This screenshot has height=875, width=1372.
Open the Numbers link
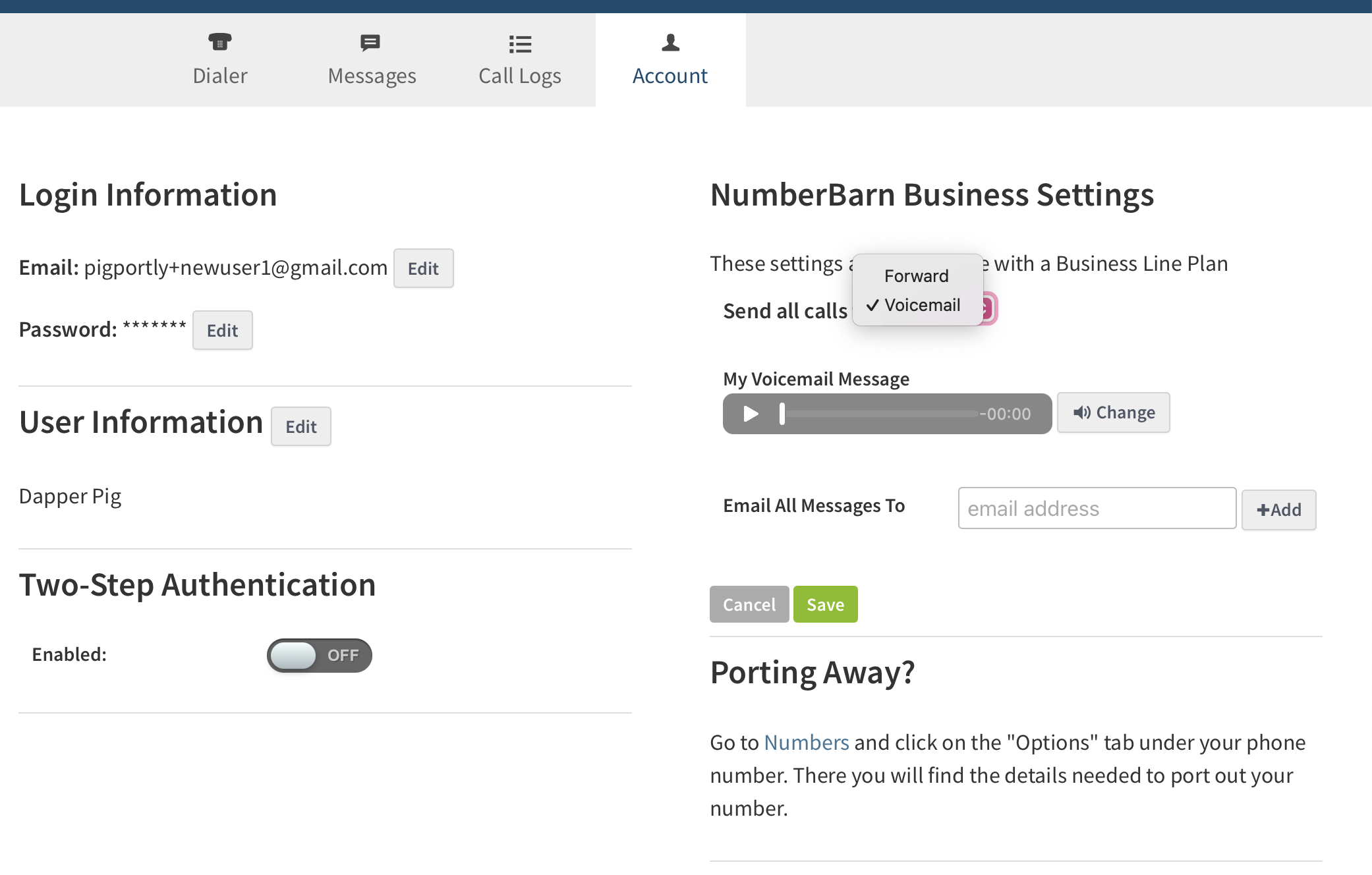pyautogui.click(x=806, y=743)
